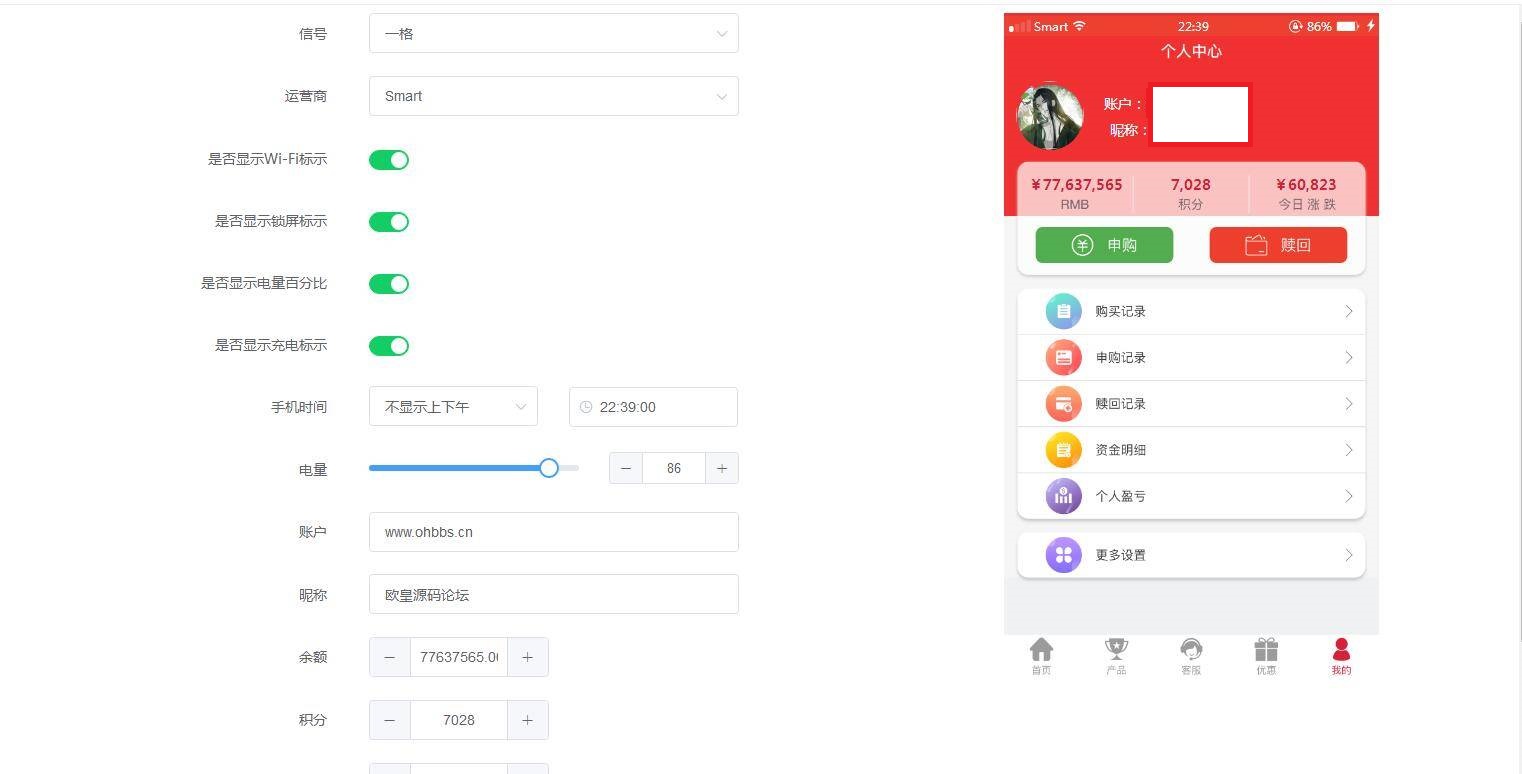Switch to 客服 support tab
Screen dimensions: 1522x774
tap(1191, 657)
